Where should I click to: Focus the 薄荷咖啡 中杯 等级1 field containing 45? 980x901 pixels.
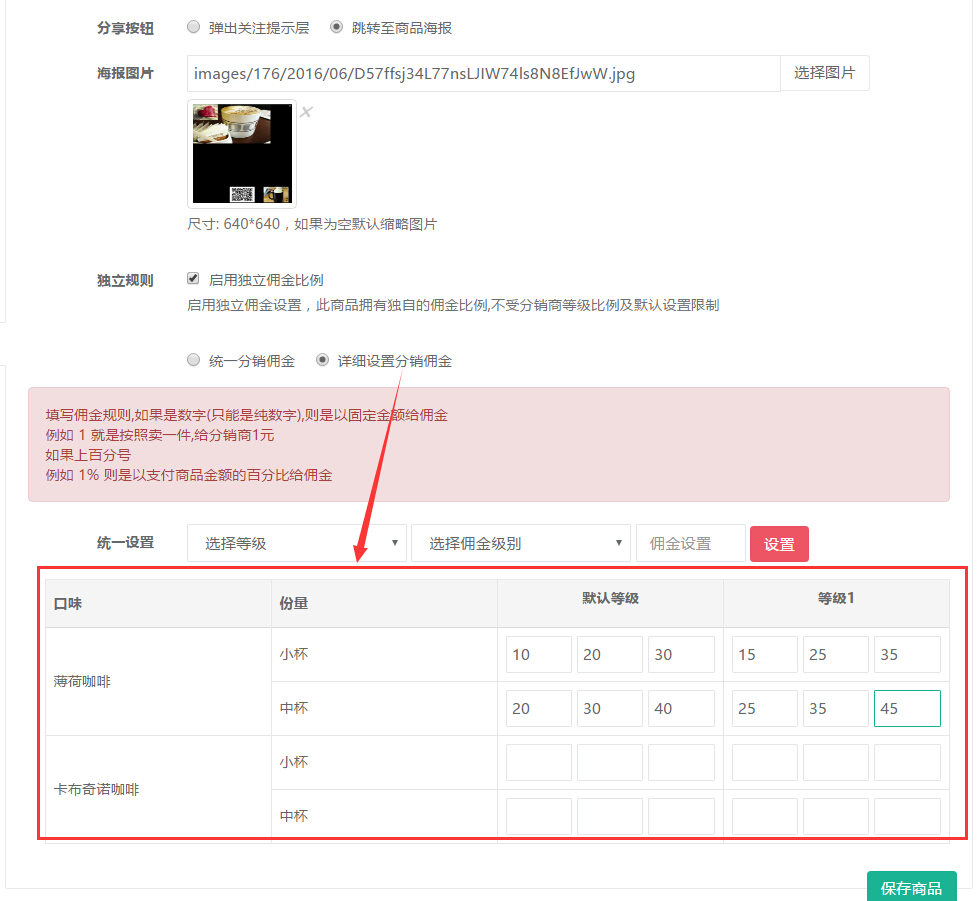point(906,708)
